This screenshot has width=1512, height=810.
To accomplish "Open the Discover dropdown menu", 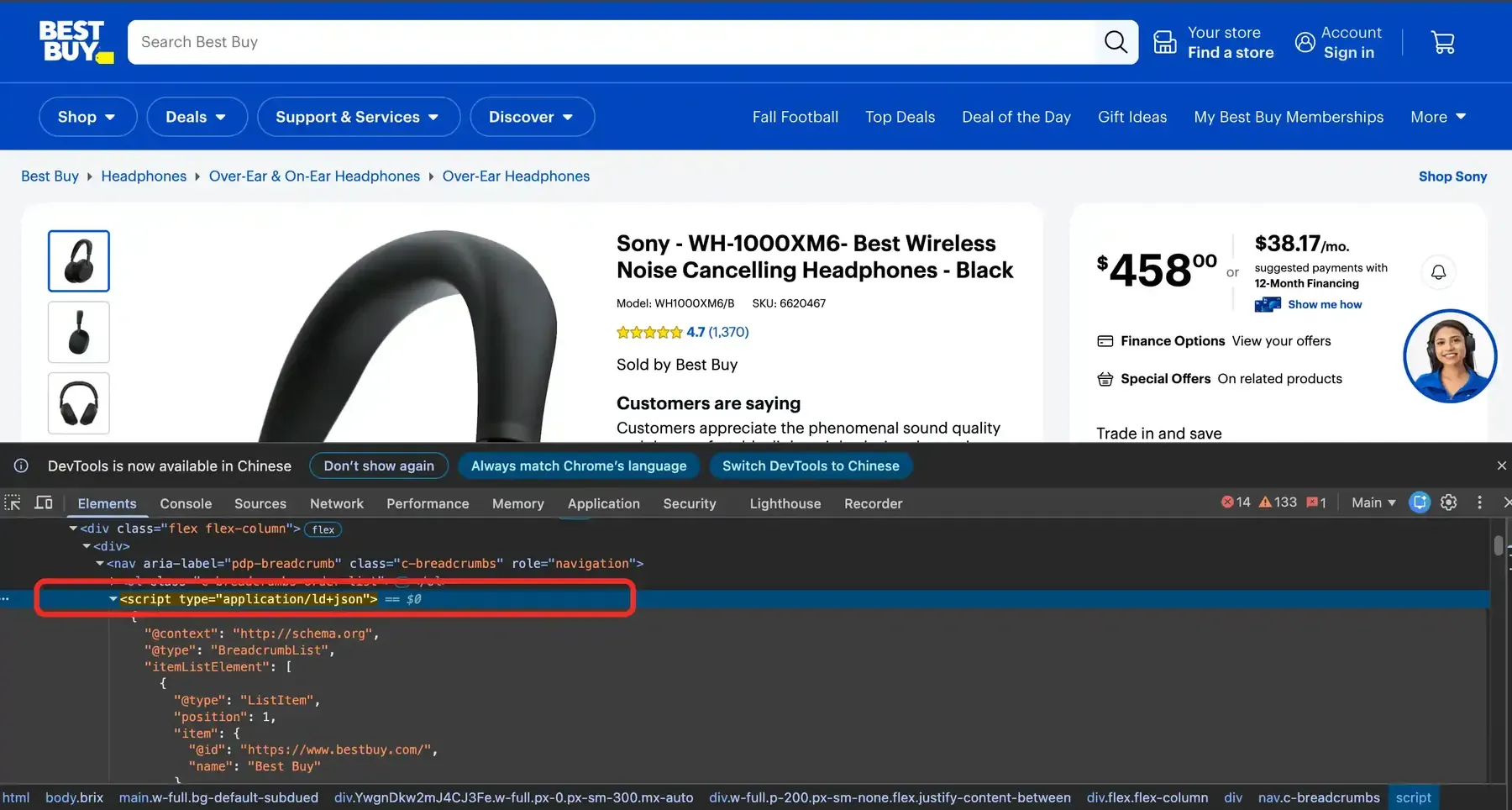I will pyautogui.click(x=533, y=117).
